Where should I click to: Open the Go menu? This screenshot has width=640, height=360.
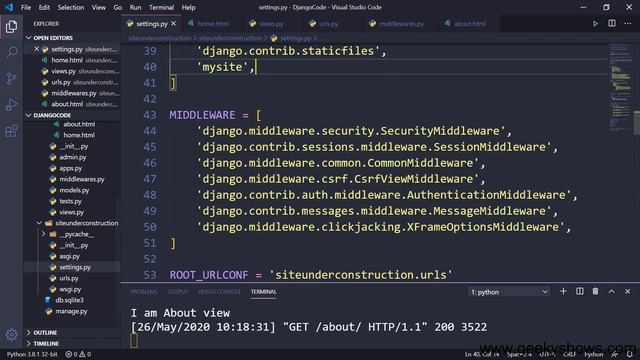(x=118, y=7)
